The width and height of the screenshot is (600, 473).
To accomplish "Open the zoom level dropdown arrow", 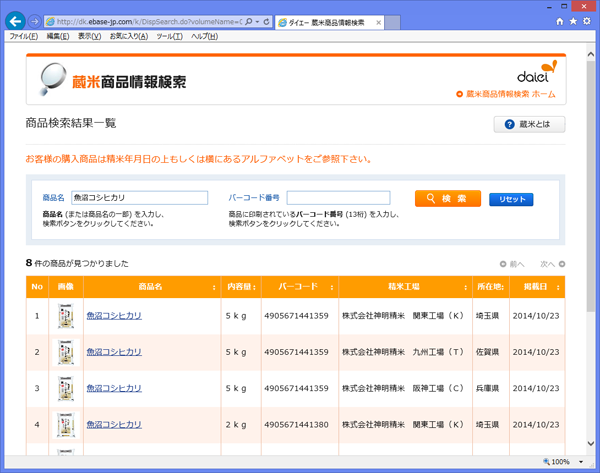I will tap(581, 462).
